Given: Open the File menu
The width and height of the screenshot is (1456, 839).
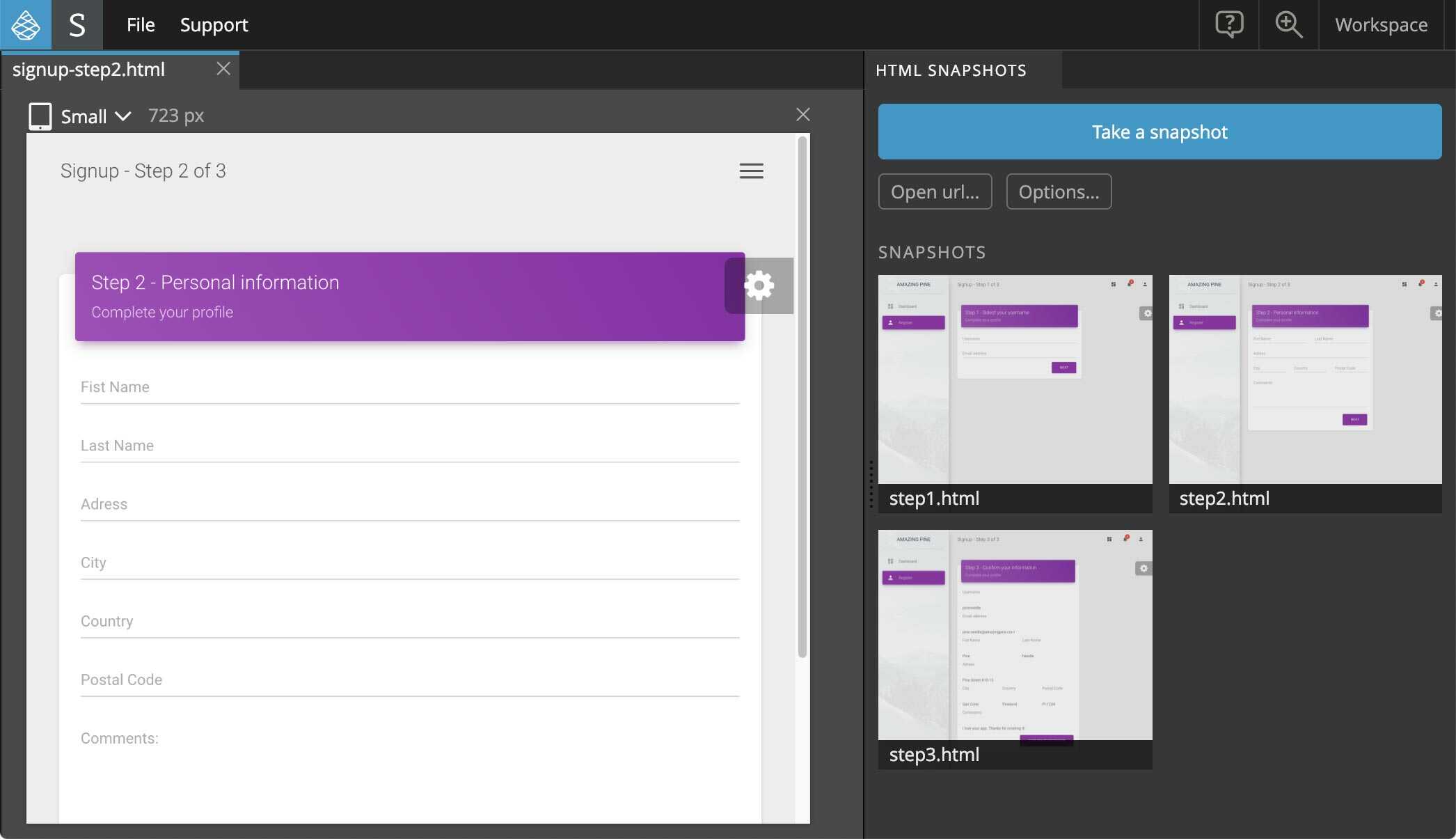Looking at the screenshot, I should point(141,25).
